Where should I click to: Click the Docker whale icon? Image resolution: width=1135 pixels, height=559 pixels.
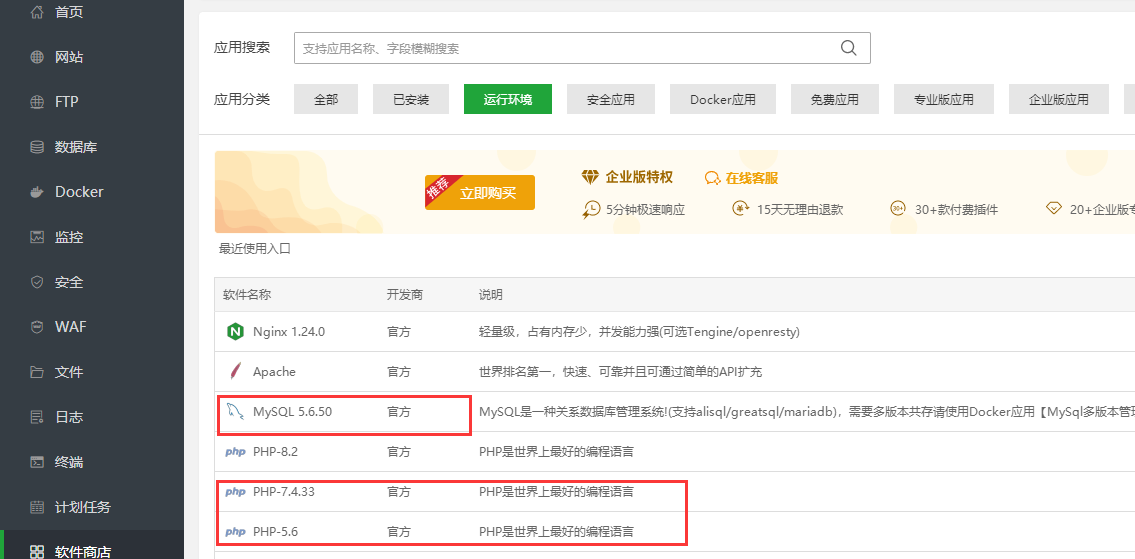(x=37, y=193)
